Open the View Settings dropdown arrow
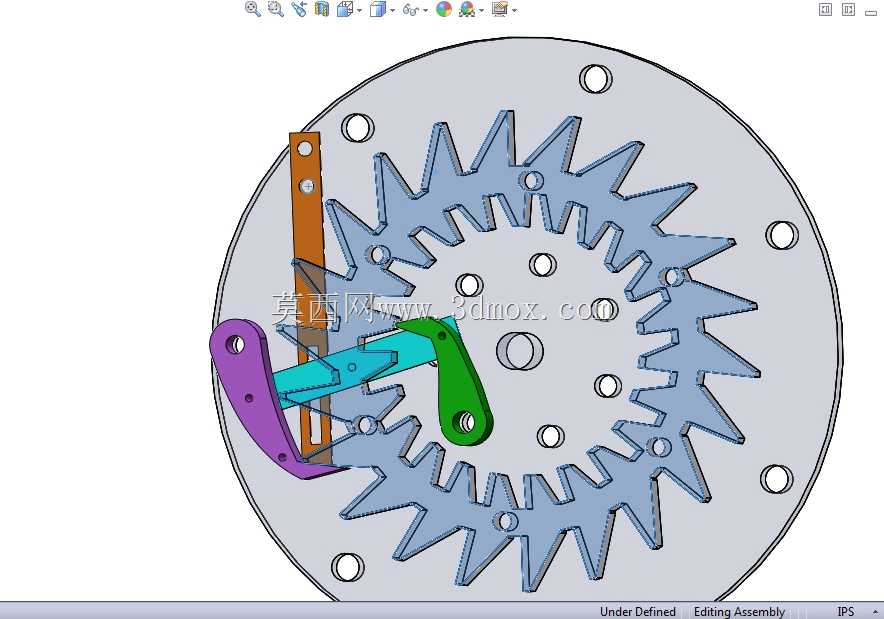Screen dimensions: 884x619 click(514, 10)
